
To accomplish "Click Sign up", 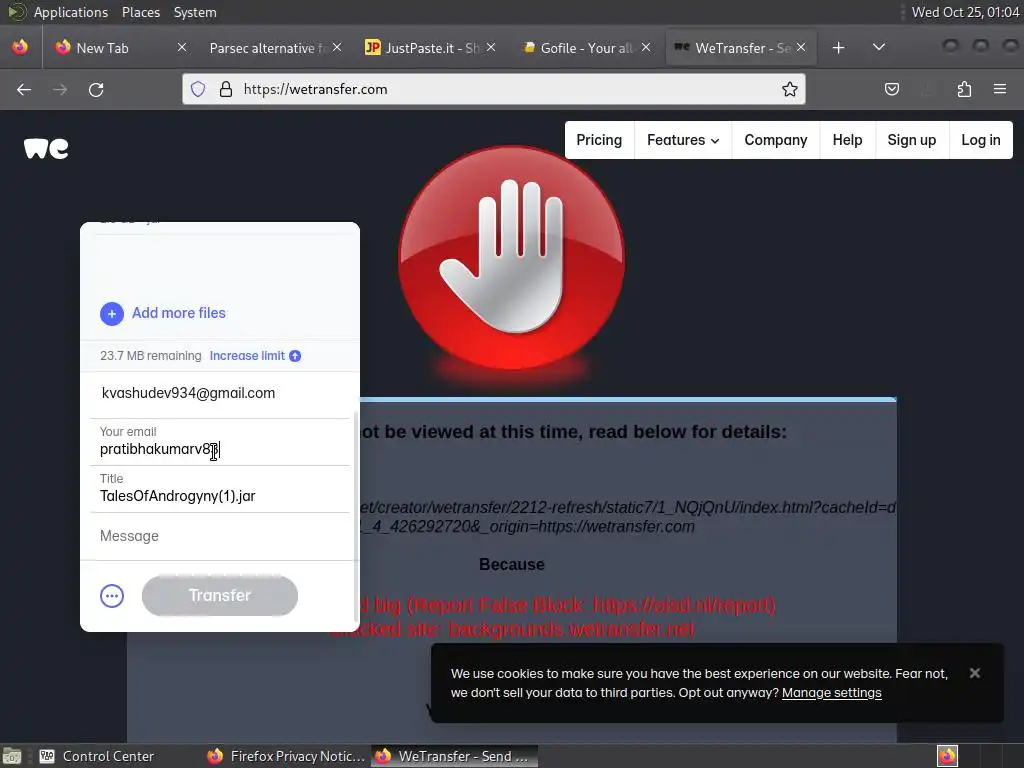I will [x=912, y=140].
